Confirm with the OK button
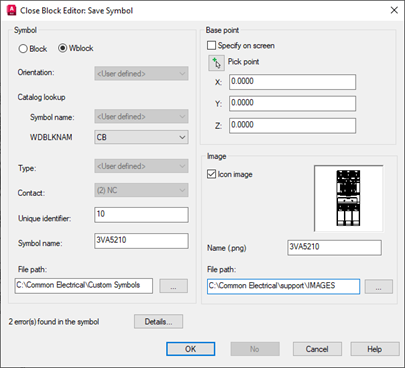Image resolution: width=405 pixels, height=368 pixels. pyautogui.click(x=191, y=349)
